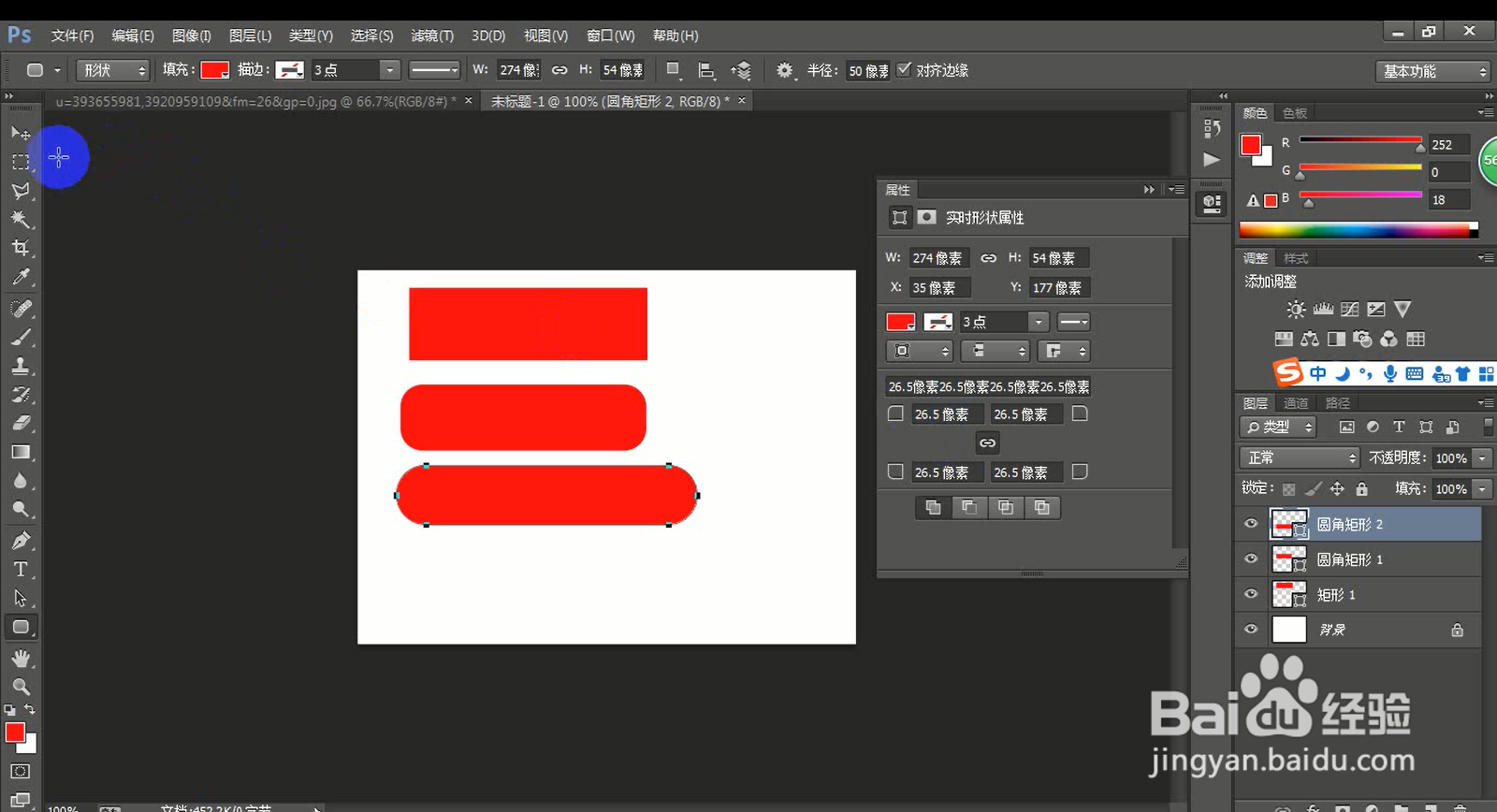Select the Move tool
Screen dimensions: 1497x812
[21, 133]
